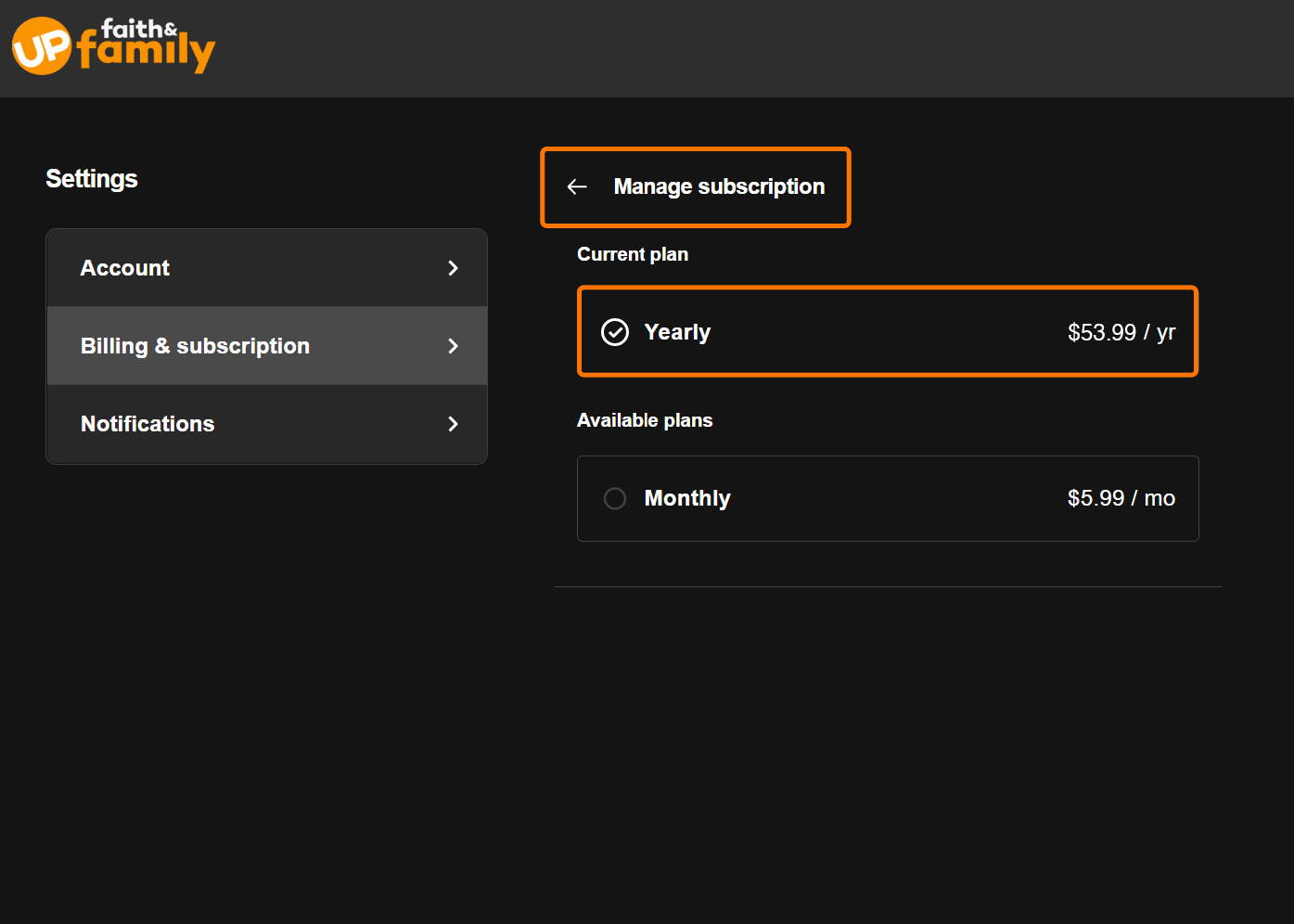Expand Notifications chevron arrow

(x=453, y=424)
